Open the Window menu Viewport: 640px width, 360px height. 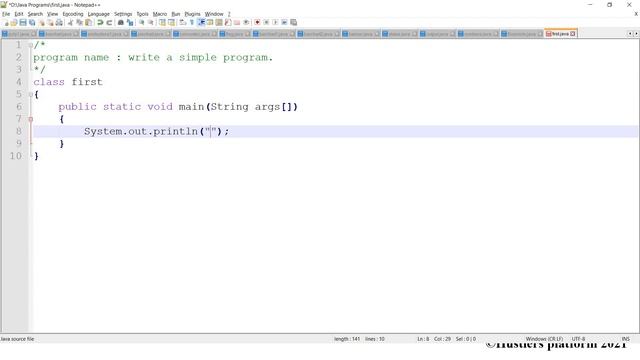[x=214, y=14]
